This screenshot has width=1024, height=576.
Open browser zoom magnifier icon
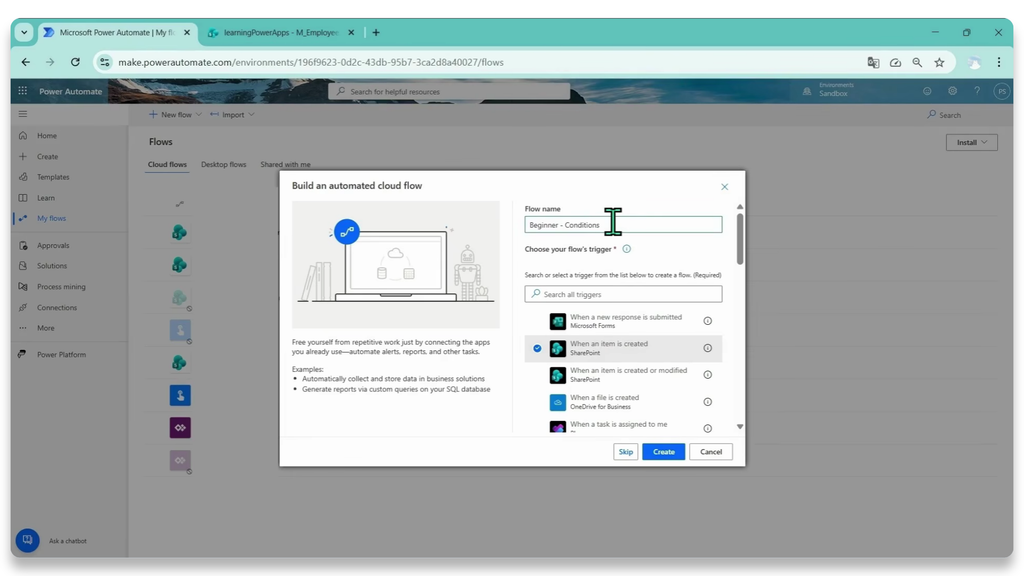(x=917, y=63)
